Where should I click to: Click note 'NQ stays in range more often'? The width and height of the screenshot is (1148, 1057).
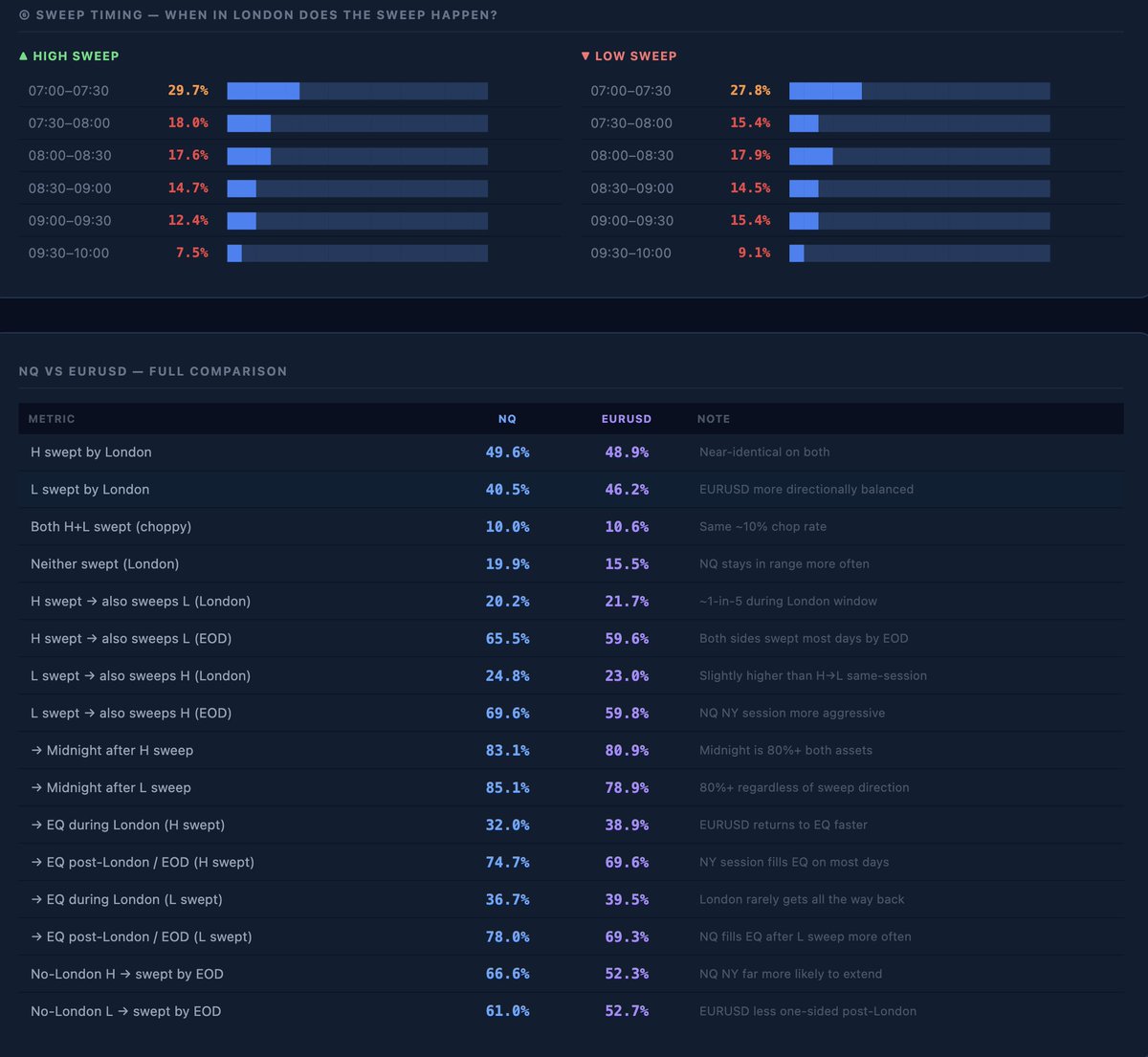(784, 564)
